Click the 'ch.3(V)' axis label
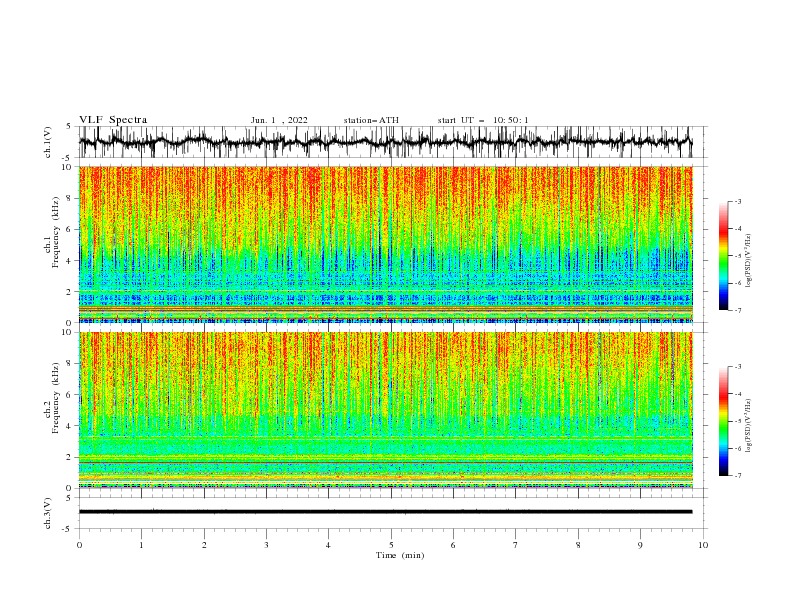792x612 pixels. (x=48, y=513)
